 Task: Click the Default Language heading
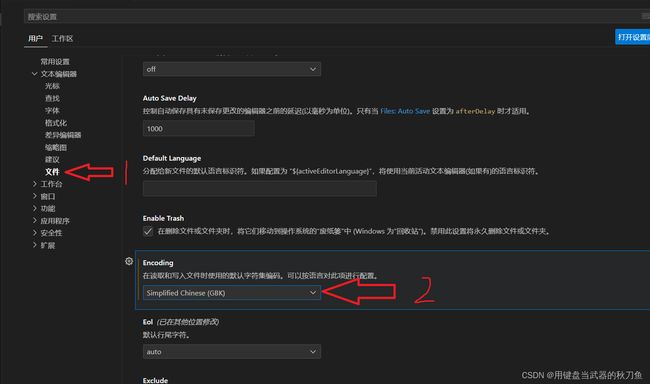coord(172,158)
